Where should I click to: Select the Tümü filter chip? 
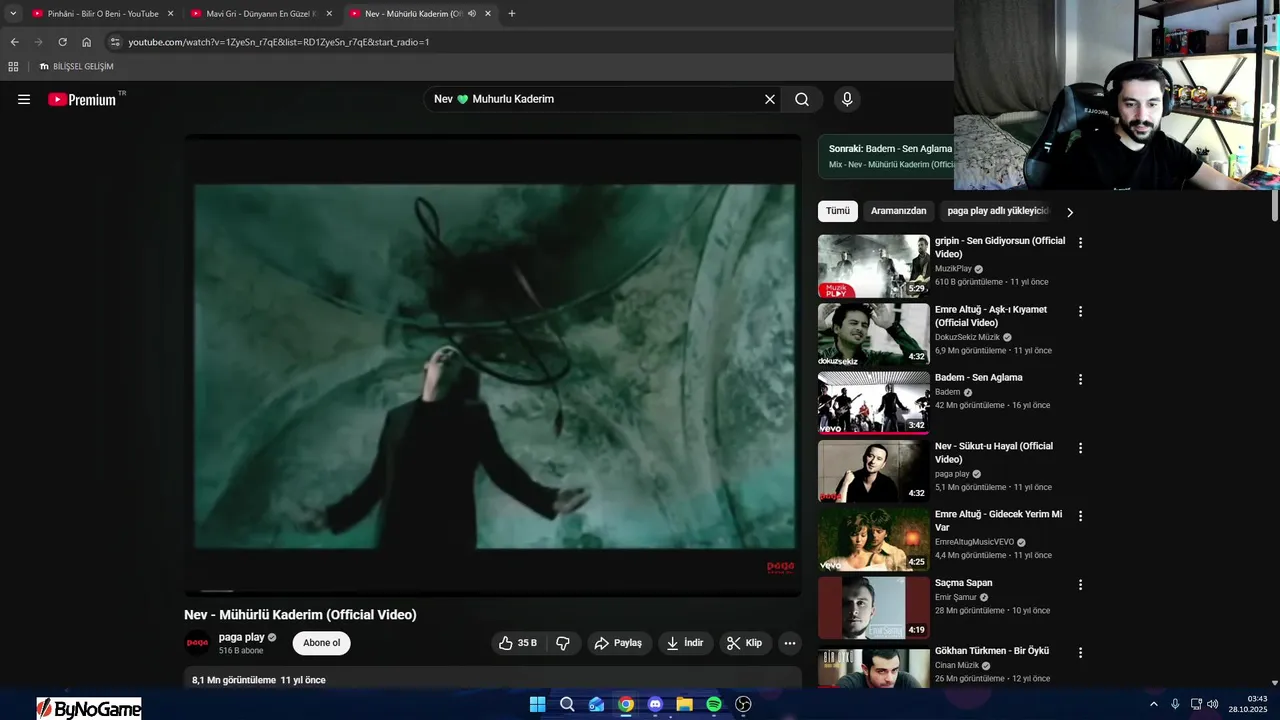(x=838, y=211)
